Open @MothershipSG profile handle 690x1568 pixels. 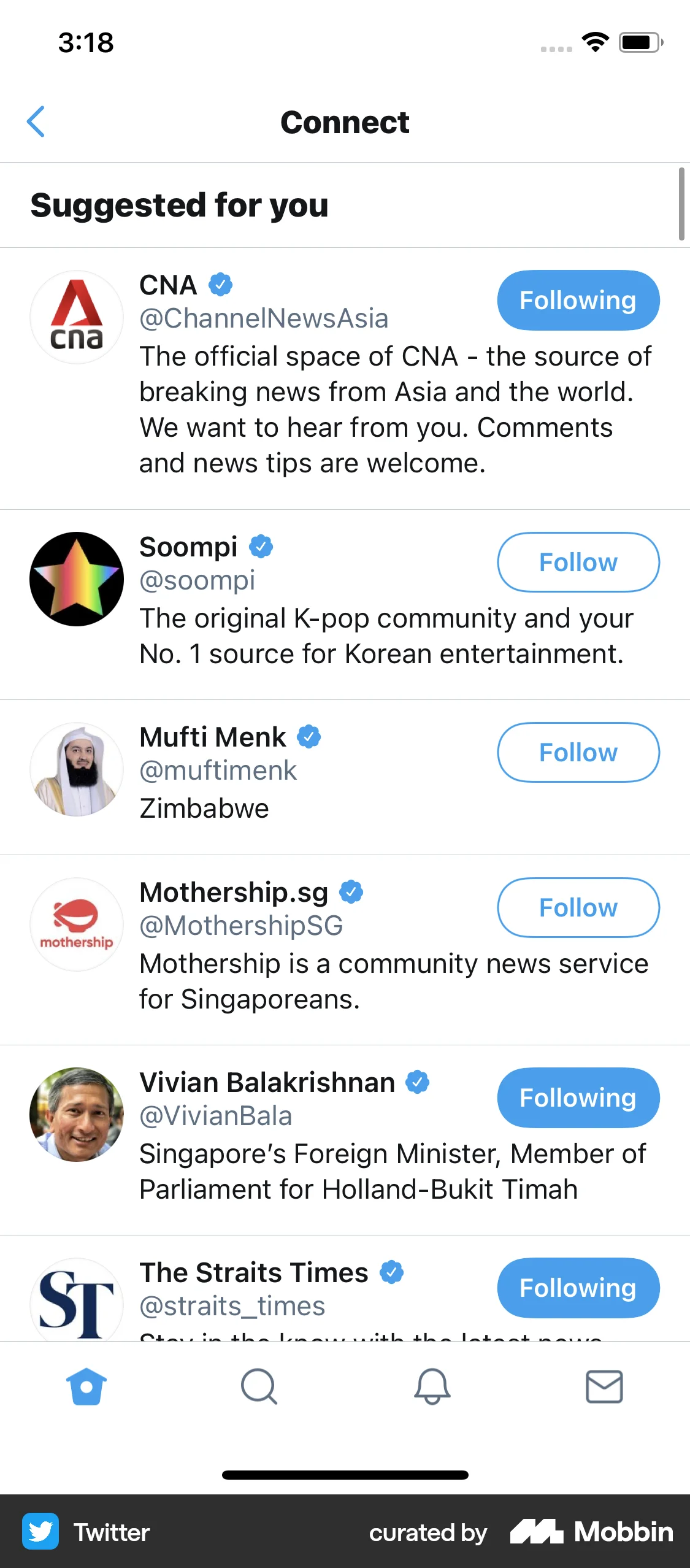coord(241,926)
